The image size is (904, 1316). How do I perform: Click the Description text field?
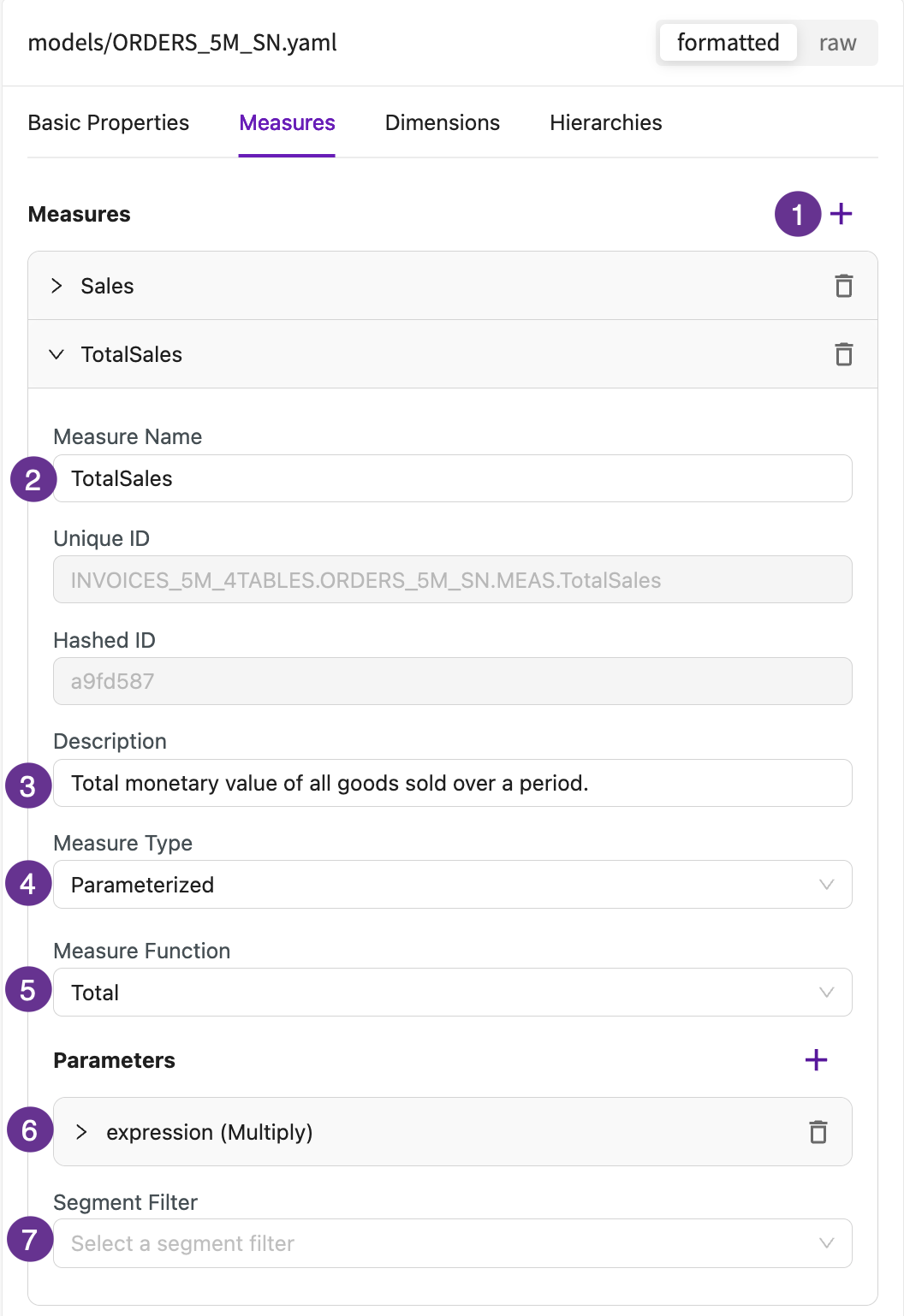pyautogui.click(x=453, y=783)
